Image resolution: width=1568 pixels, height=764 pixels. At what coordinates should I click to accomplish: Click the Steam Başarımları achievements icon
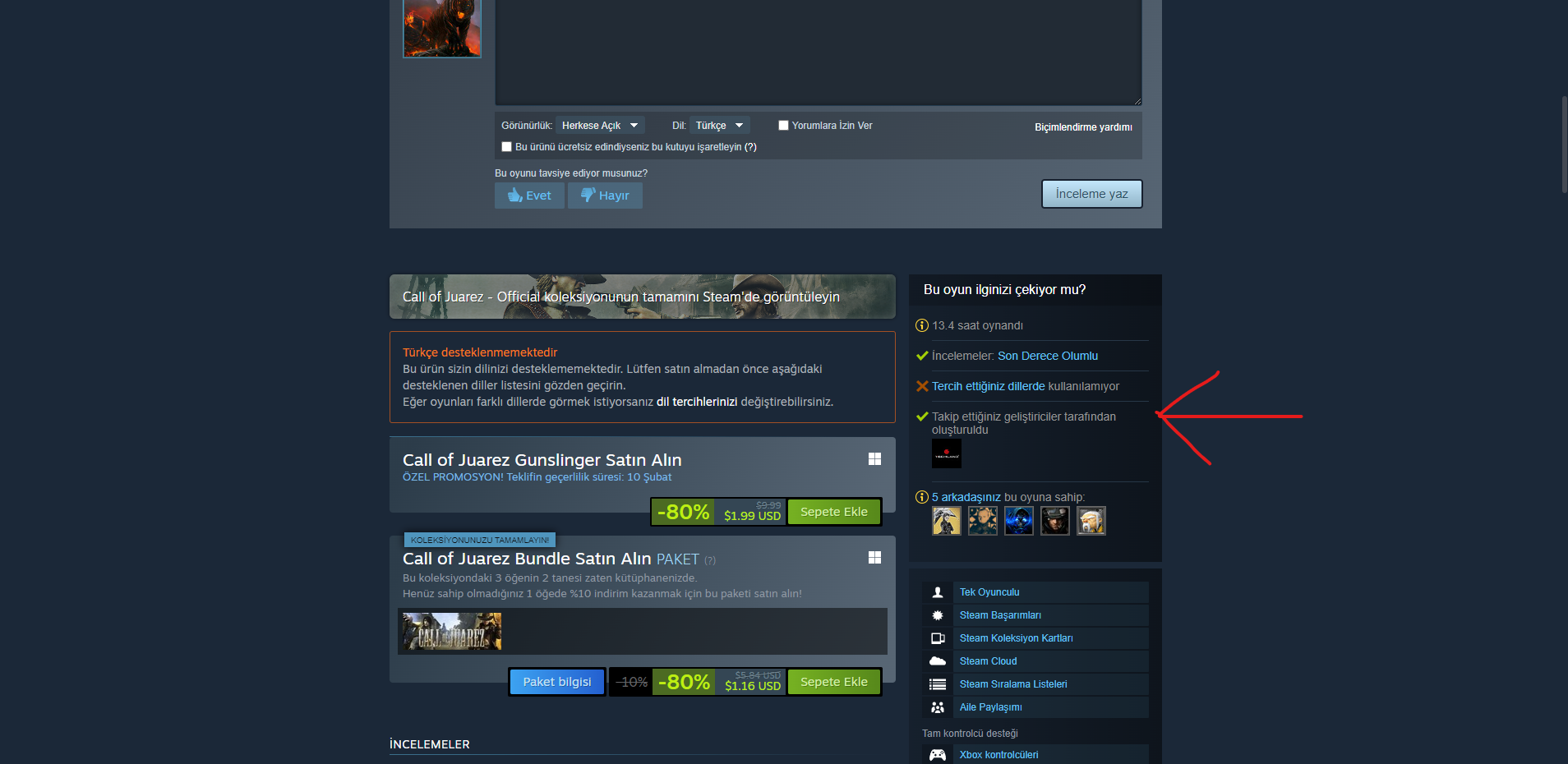pos(938,615)
